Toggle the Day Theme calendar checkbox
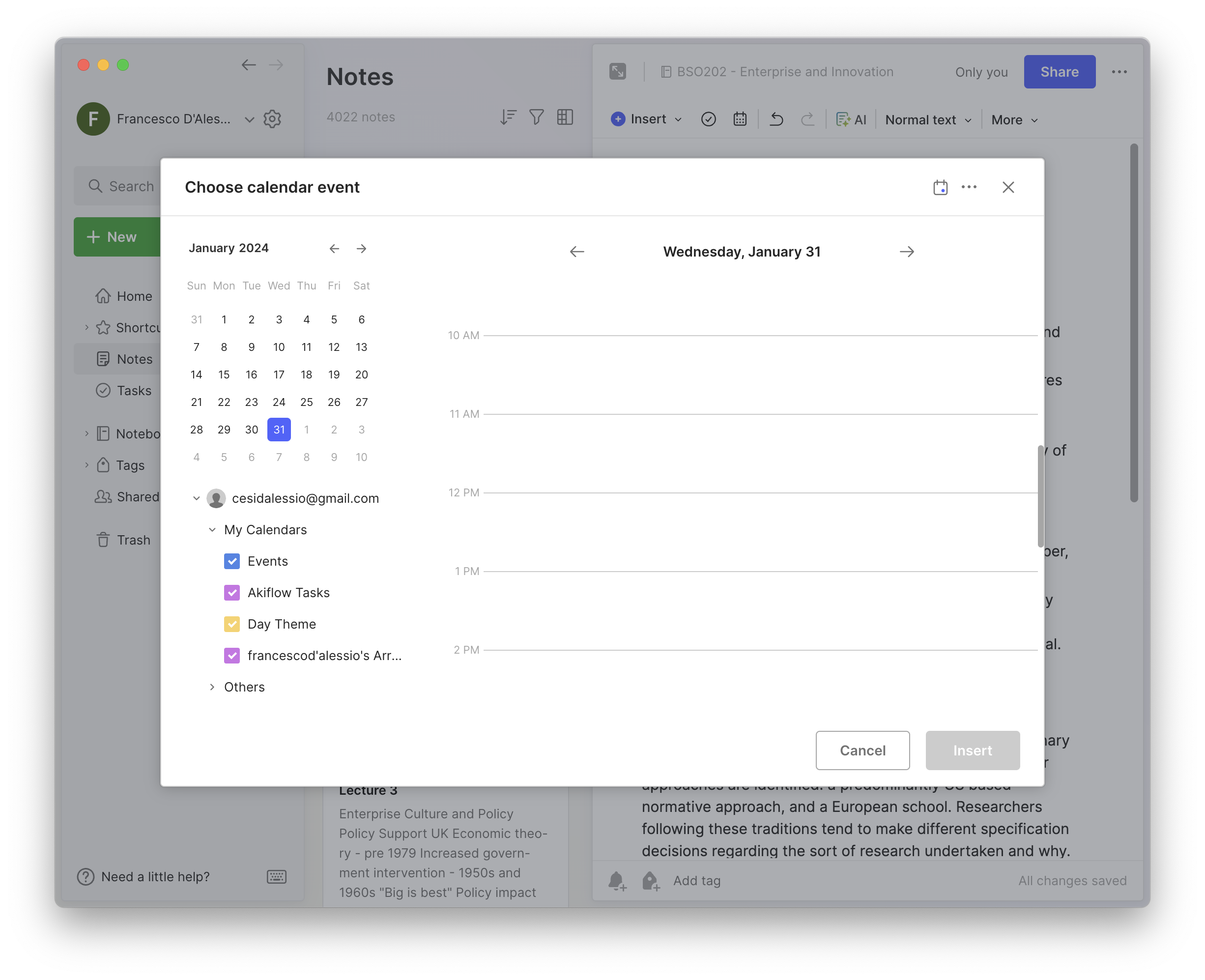 (x=232, y=624)
